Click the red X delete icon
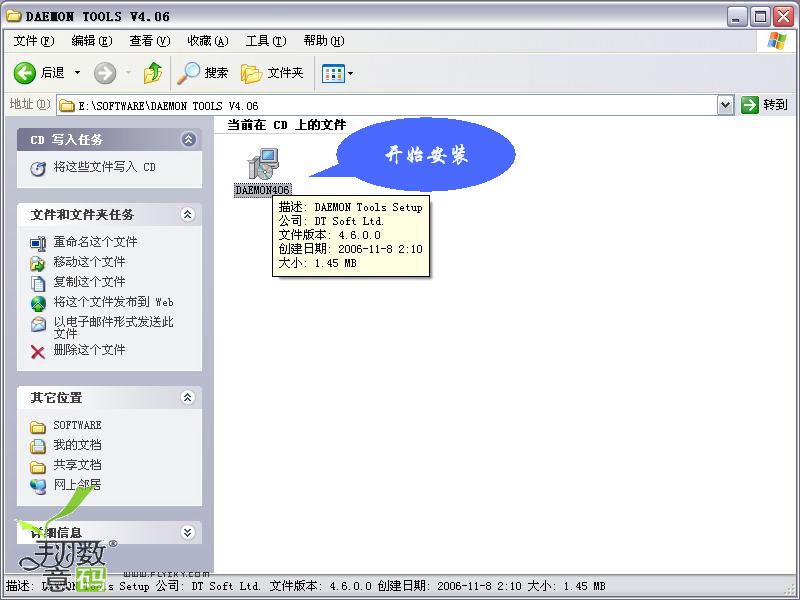The image size is (800, 600). (37, 352)
